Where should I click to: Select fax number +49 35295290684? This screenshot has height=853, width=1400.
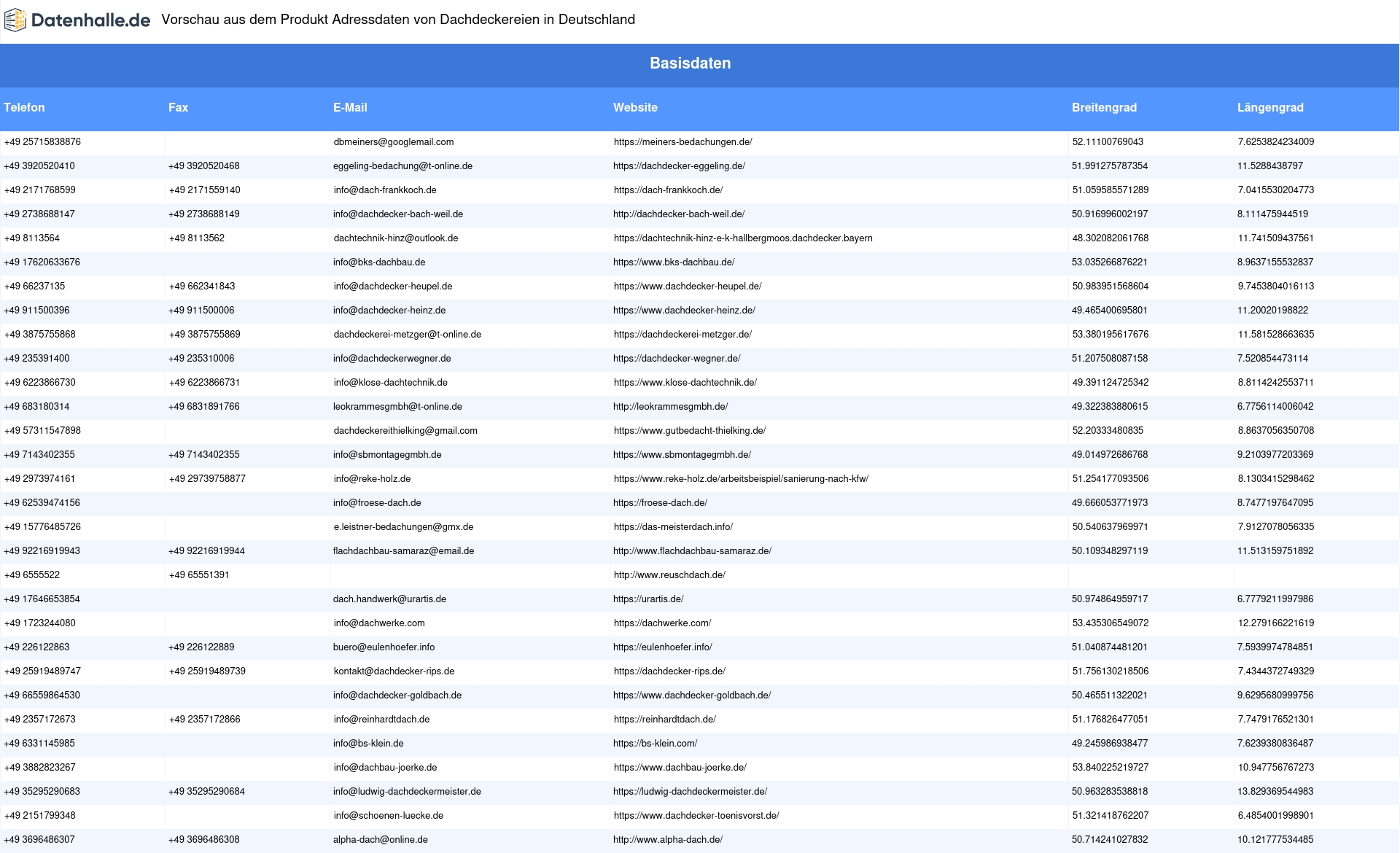pos(206,792)
